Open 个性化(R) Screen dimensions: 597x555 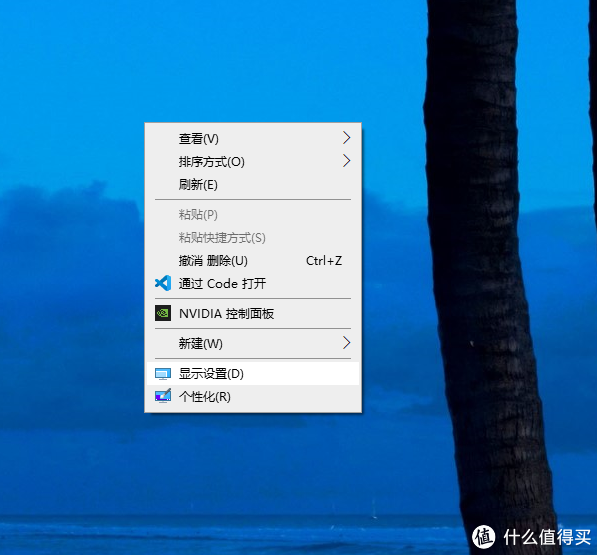tap(253, 397)
